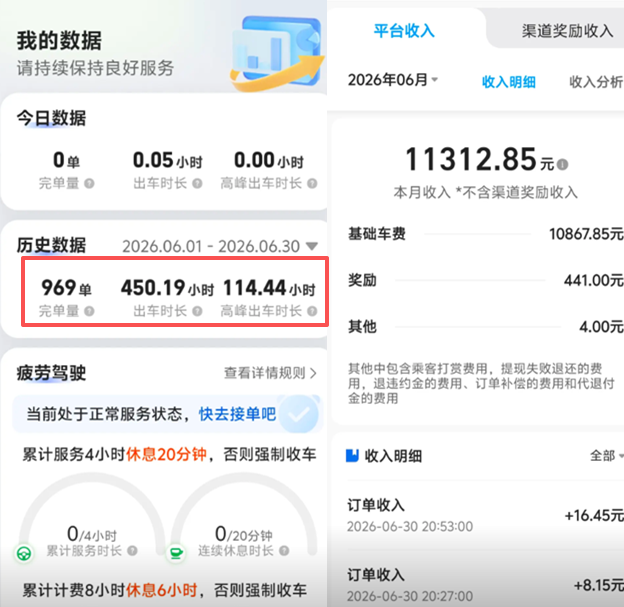The width and height of the screenshot is (624, 607).
Task: Tap +8.15元 amount
Action: (x=599, y=585)
